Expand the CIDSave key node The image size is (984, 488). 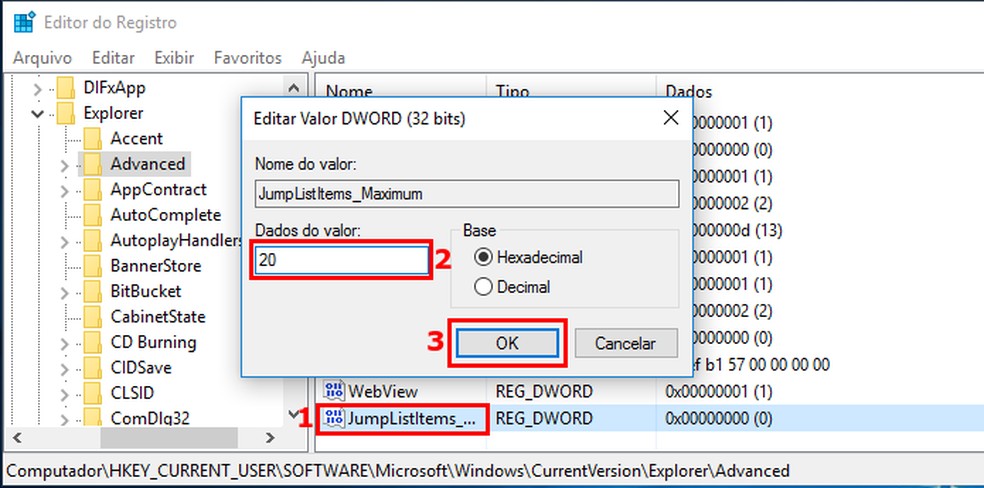coord(64,369)
